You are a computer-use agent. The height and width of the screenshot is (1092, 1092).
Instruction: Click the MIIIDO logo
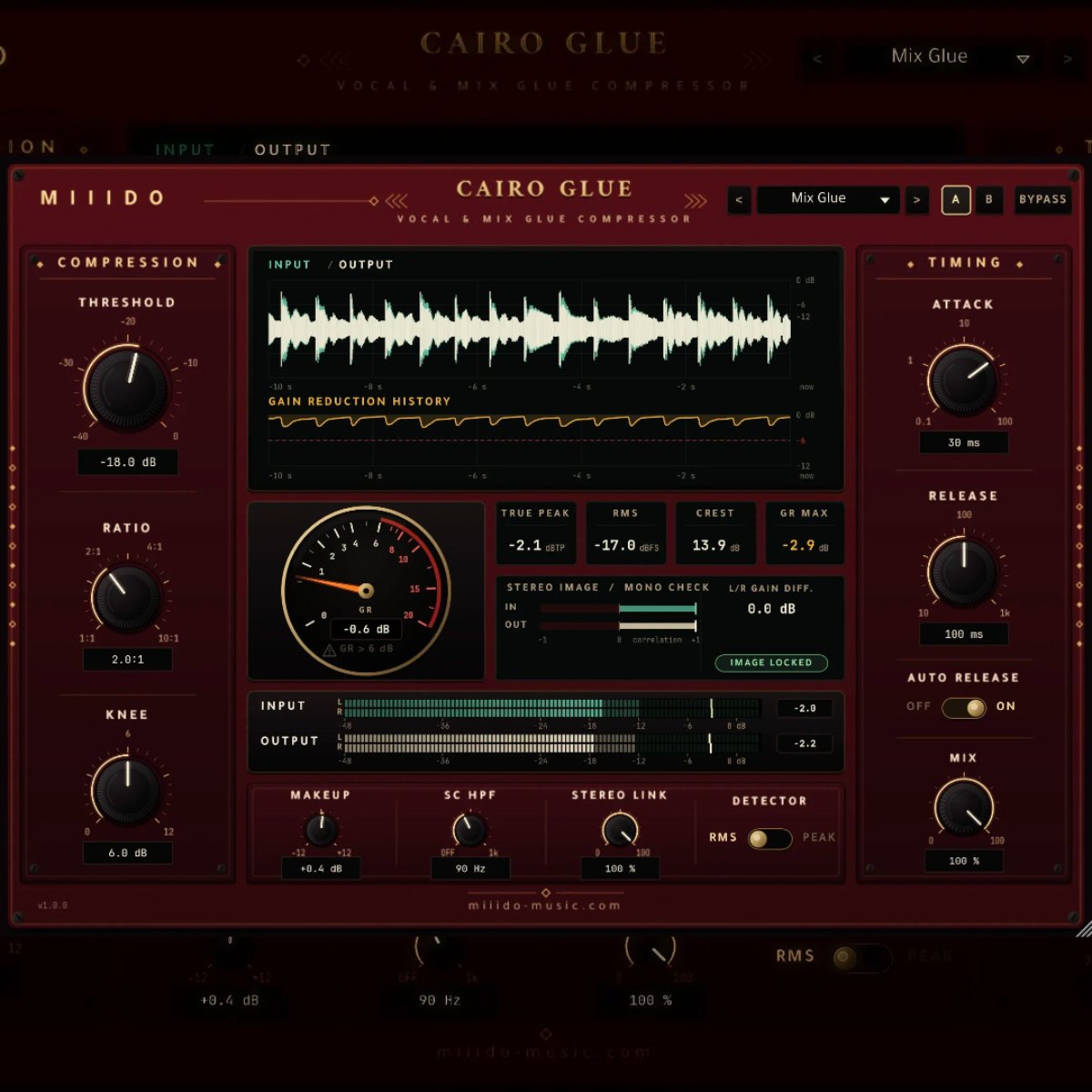102,198
